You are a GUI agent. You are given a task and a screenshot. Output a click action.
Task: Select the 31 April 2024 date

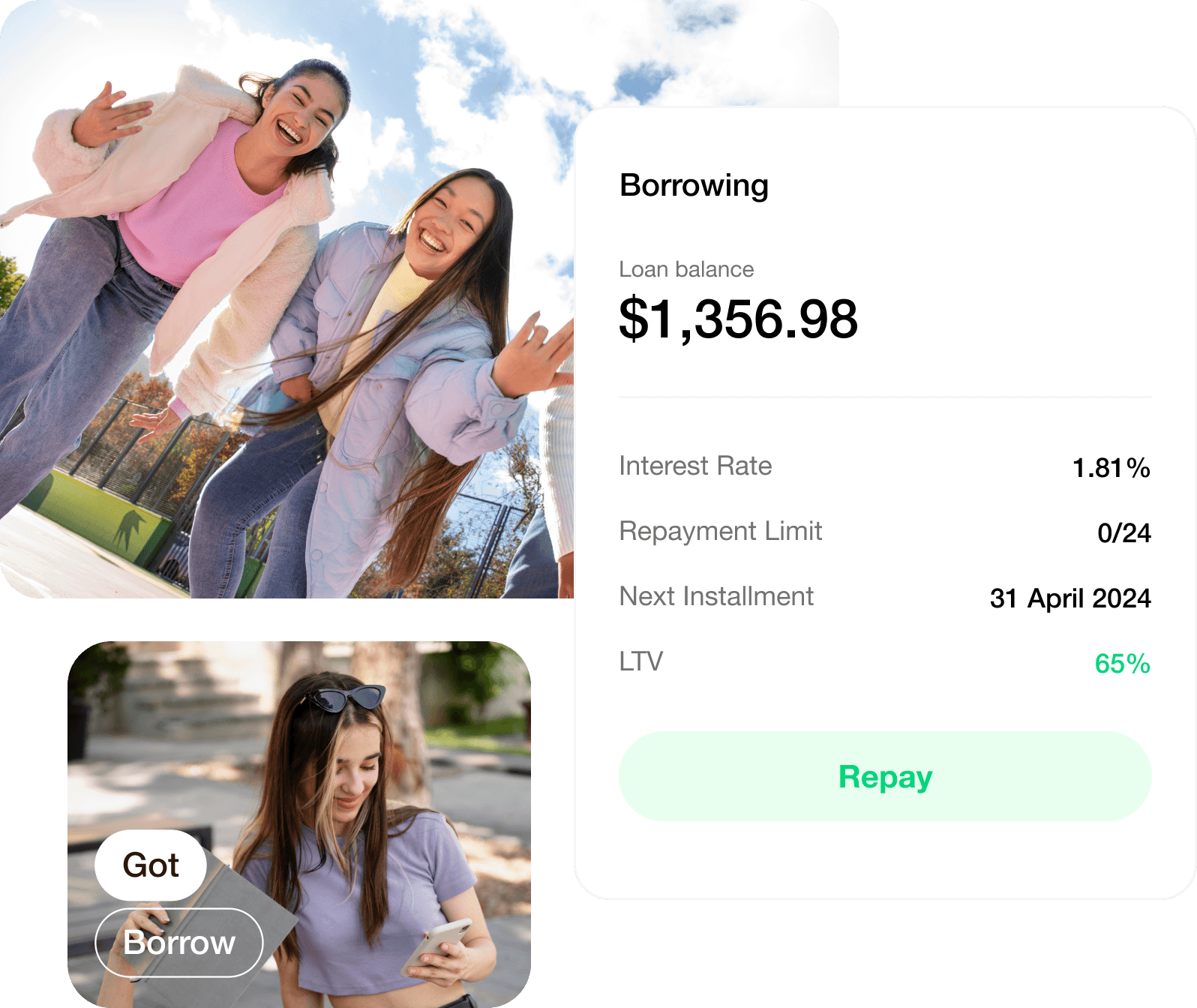point(1070,598)
